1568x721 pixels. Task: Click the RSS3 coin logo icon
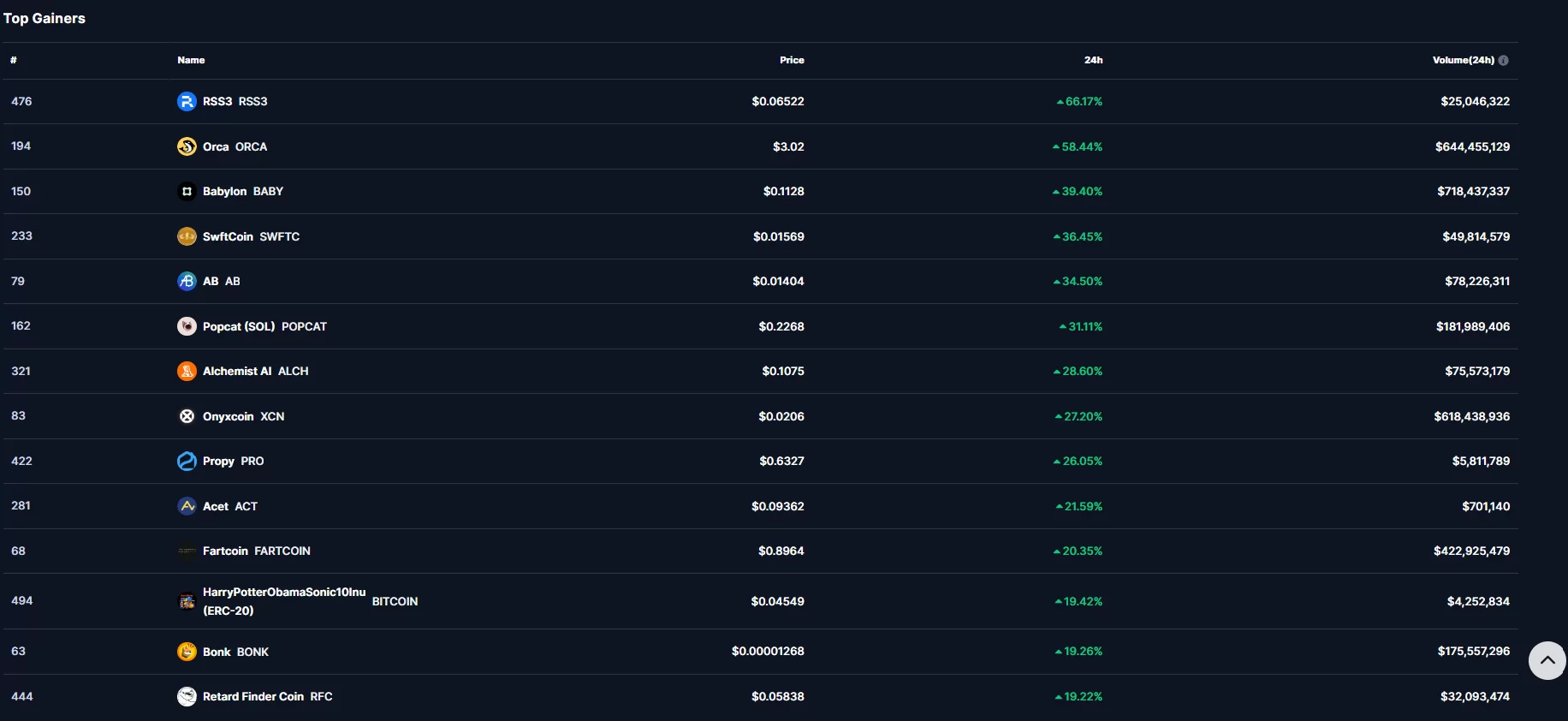pos(187,101)
